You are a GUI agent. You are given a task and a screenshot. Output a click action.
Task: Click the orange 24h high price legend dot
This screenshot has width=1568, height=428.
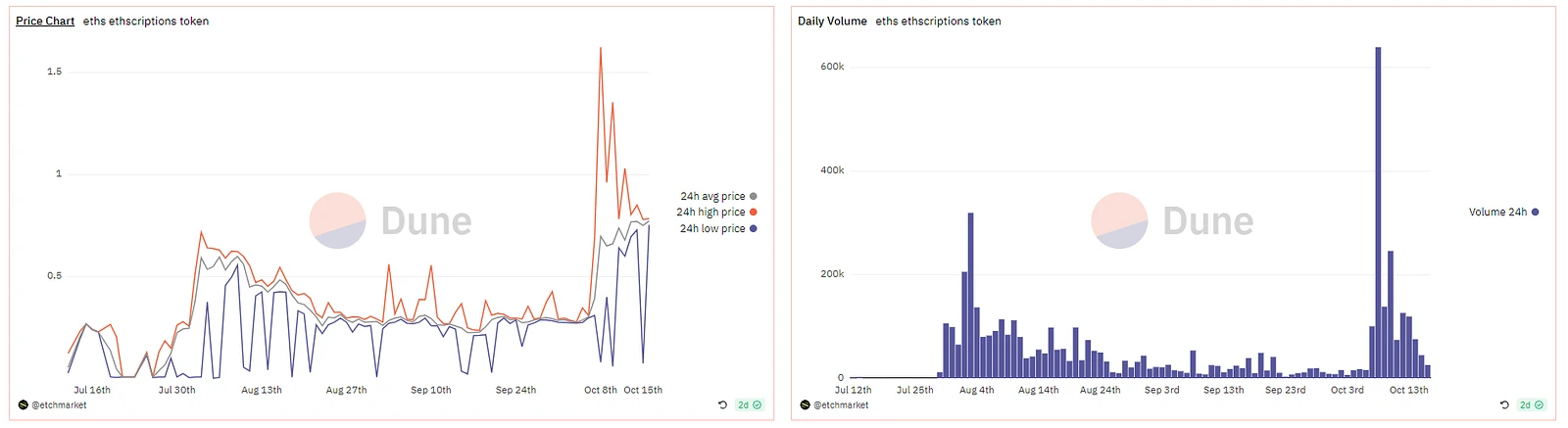click(x=754, y=212)
